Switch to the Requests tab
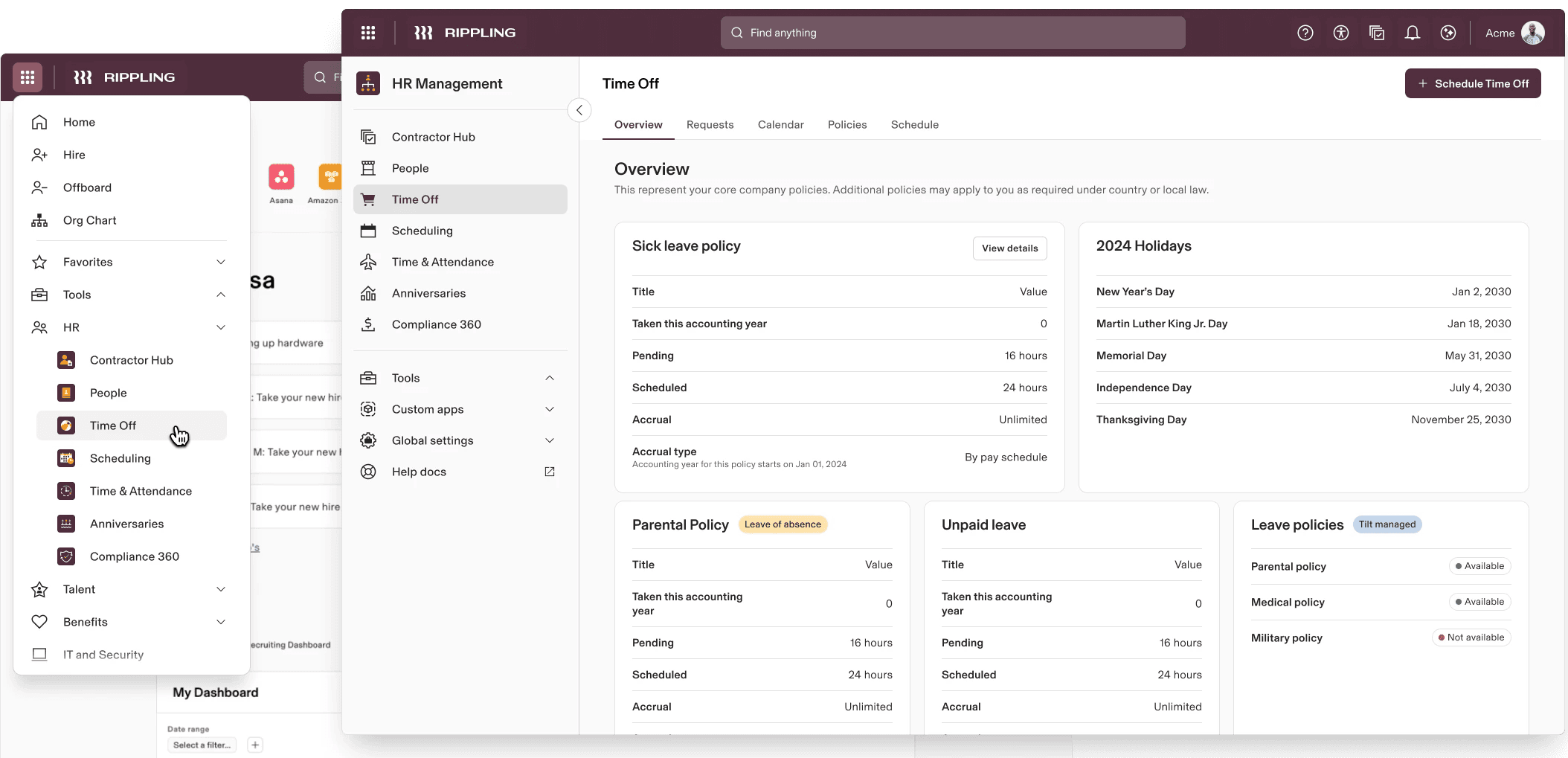 pos(710,125)
